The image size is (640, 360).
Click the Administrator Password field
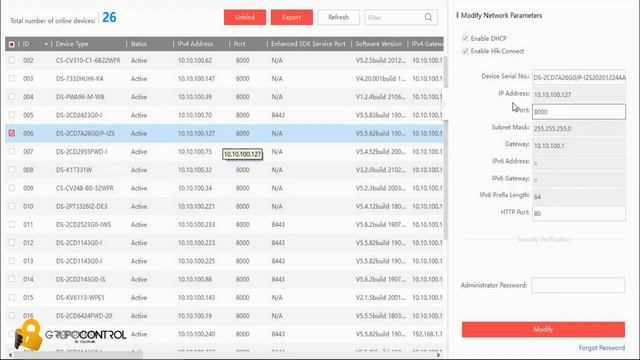coord(578,285)
